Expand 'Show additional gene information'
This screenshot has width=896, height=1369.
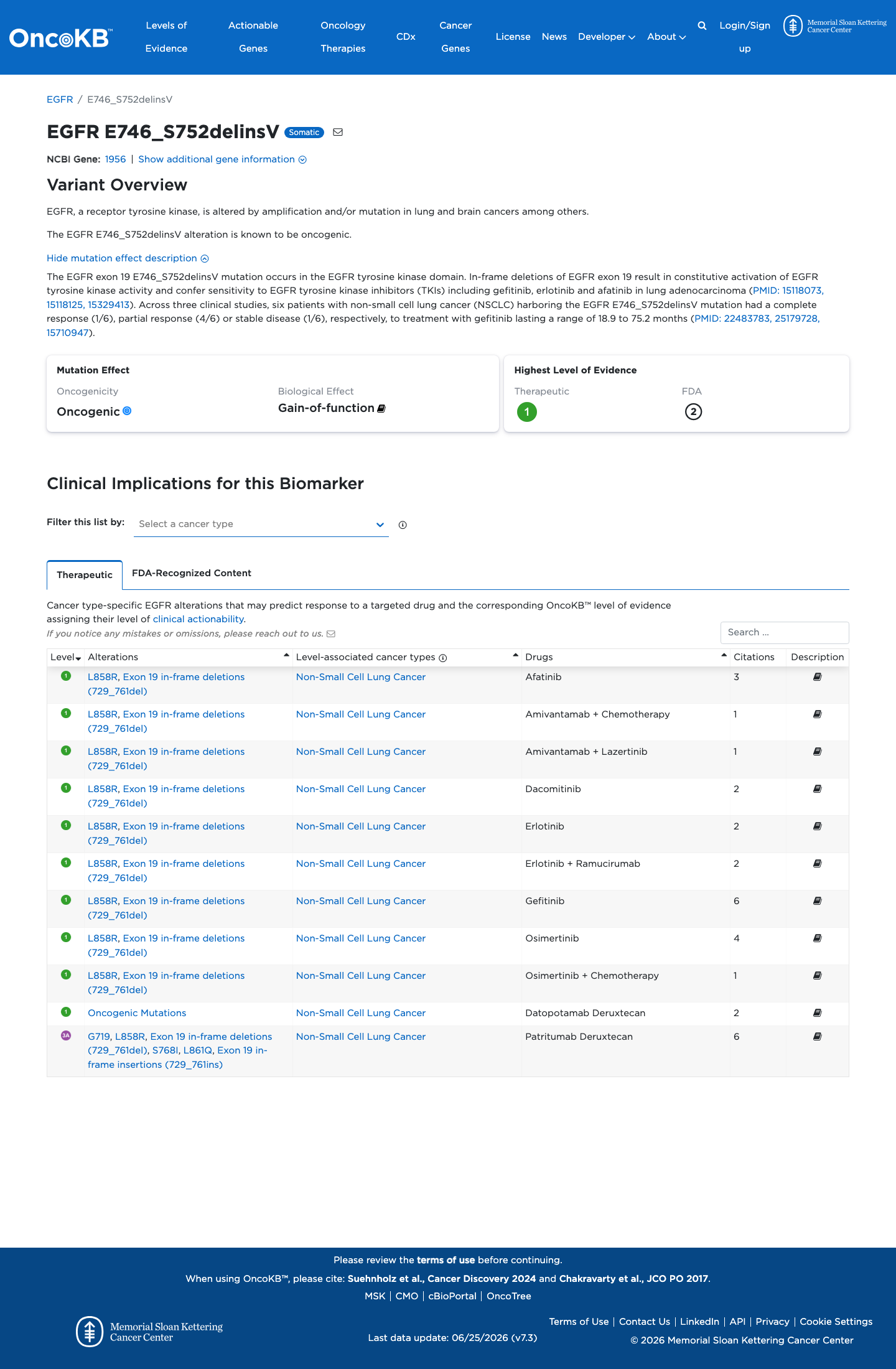pyautogui.click(x=222, y=159)
